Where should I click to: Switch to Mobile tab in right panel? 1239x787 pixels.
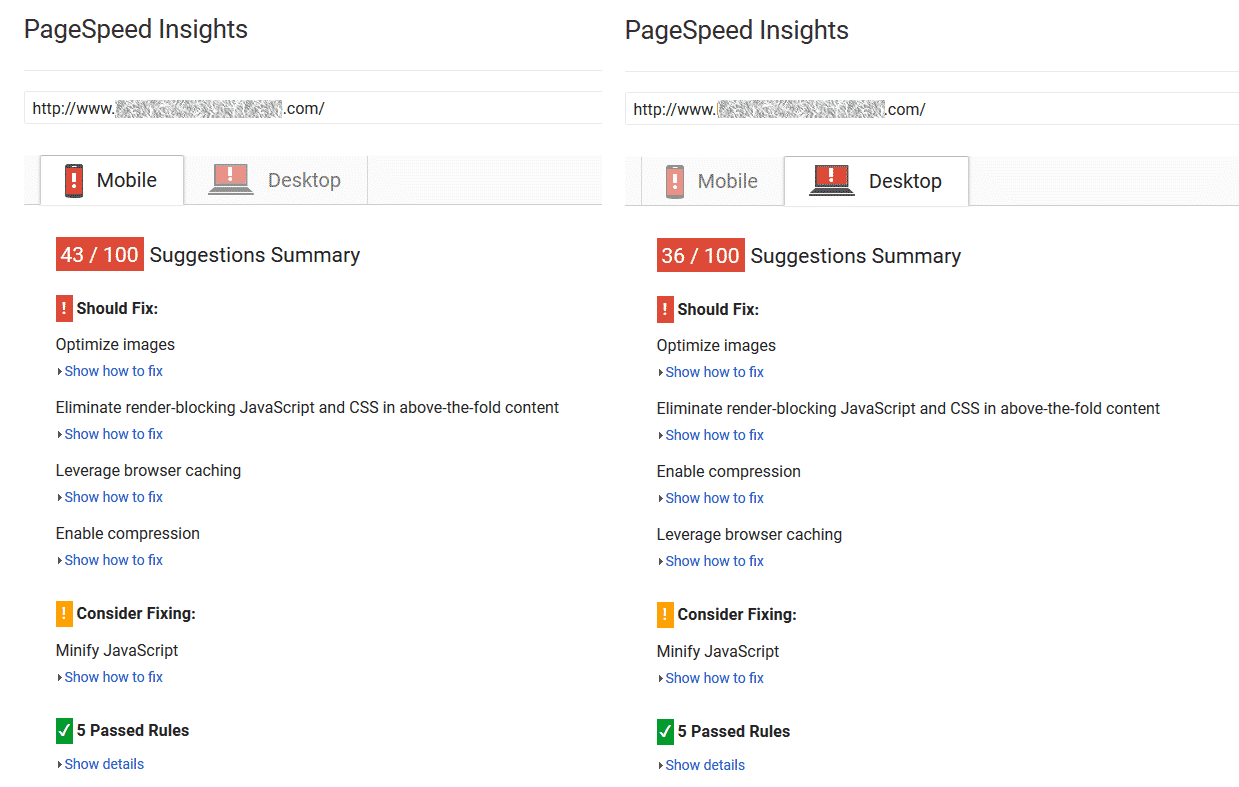coord(712,181)
